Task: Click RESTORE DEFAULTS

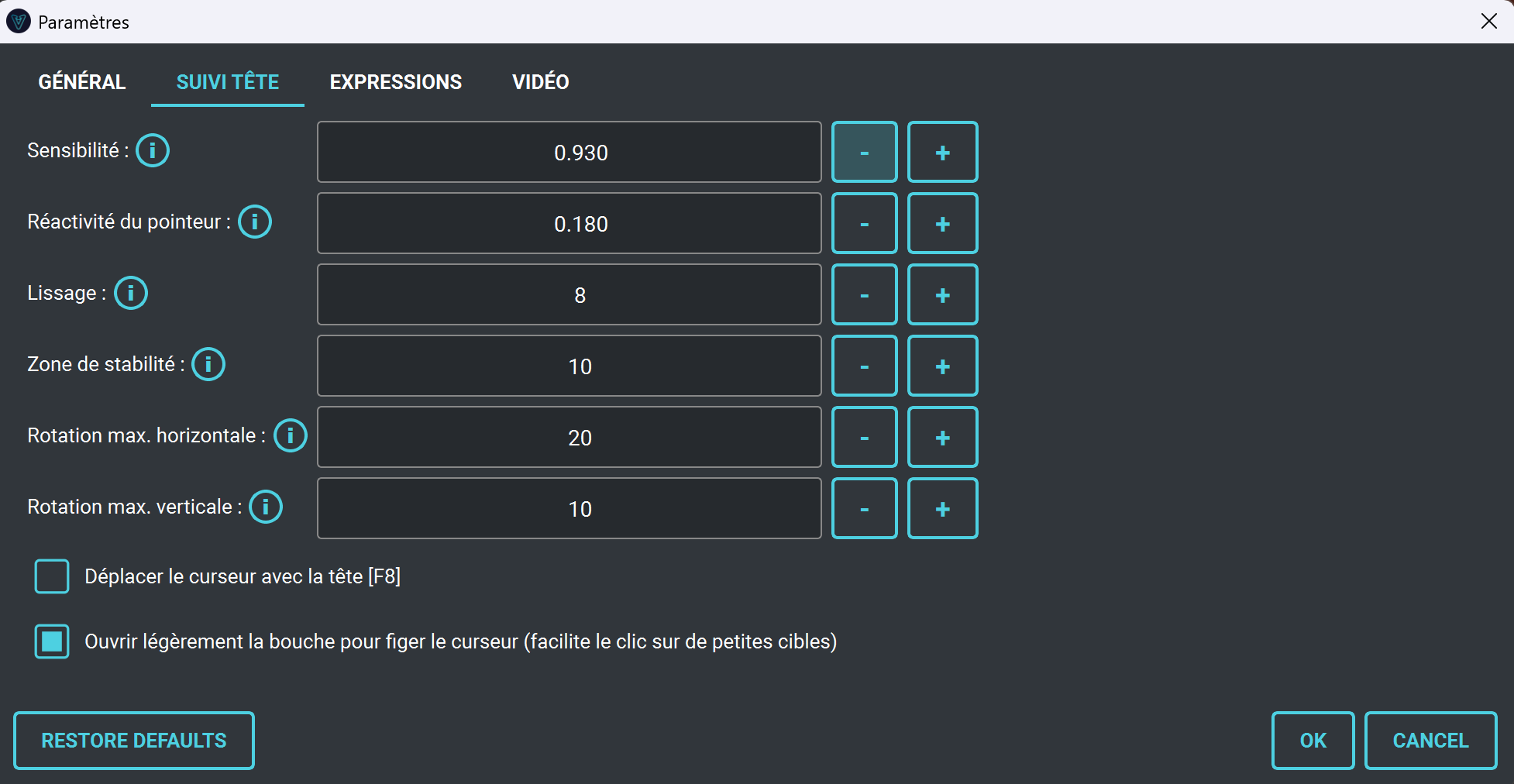Action: coord(133,740)
